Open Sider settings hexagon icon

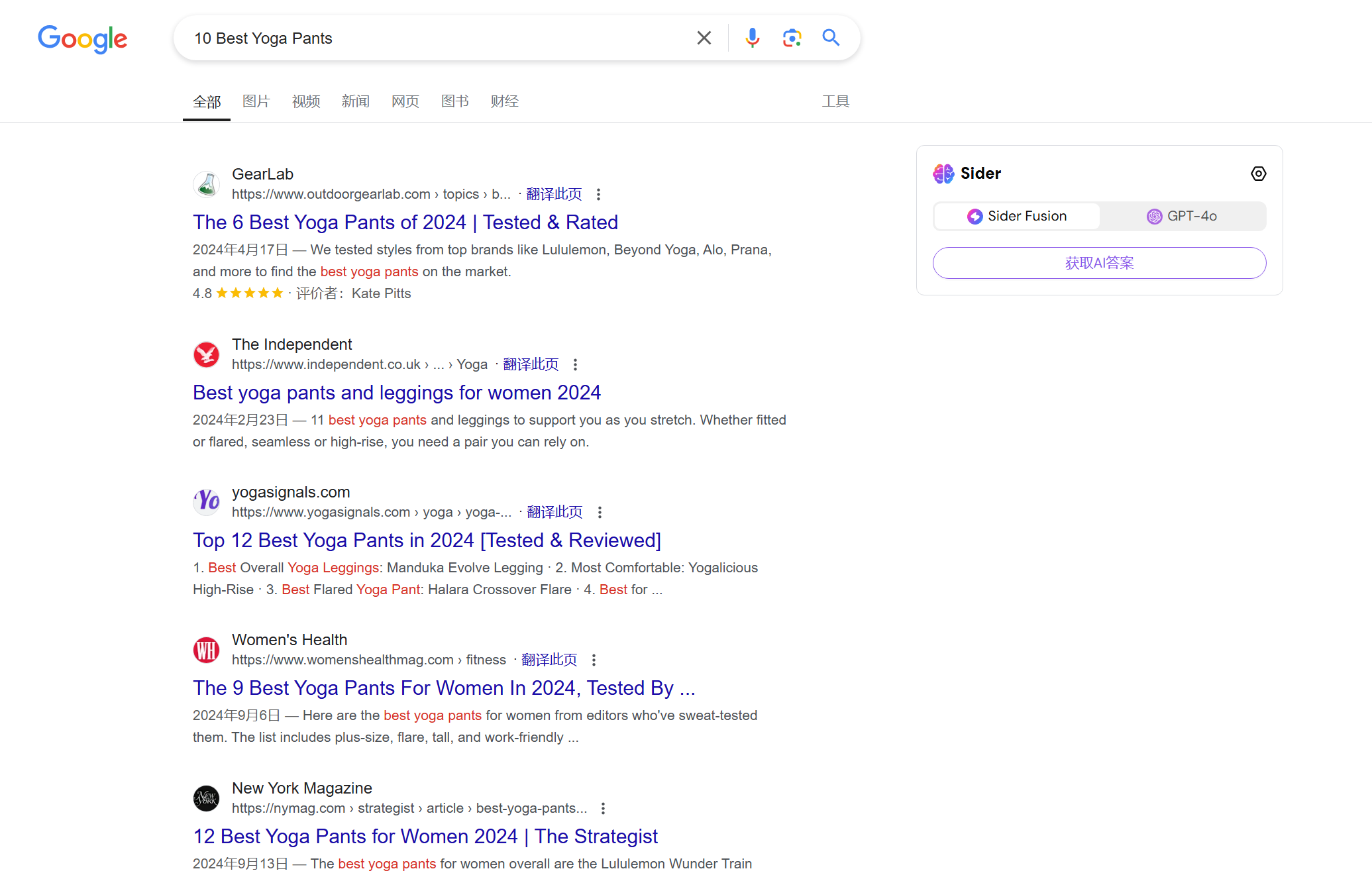(1258, 174)
